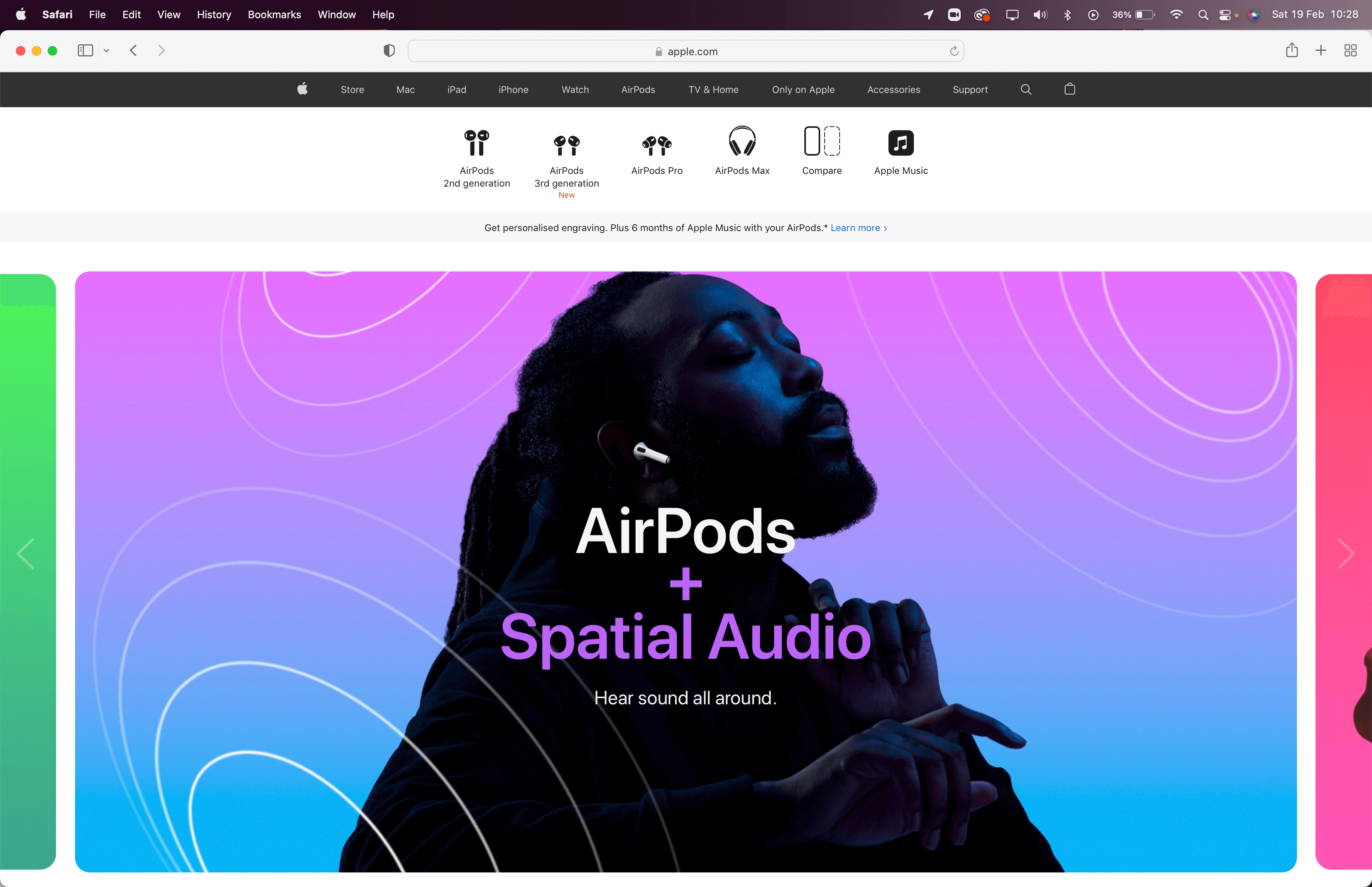Open the screen mirroring display icon
This screenshot has width=1372, height=887.
(x=1012, y=15)
